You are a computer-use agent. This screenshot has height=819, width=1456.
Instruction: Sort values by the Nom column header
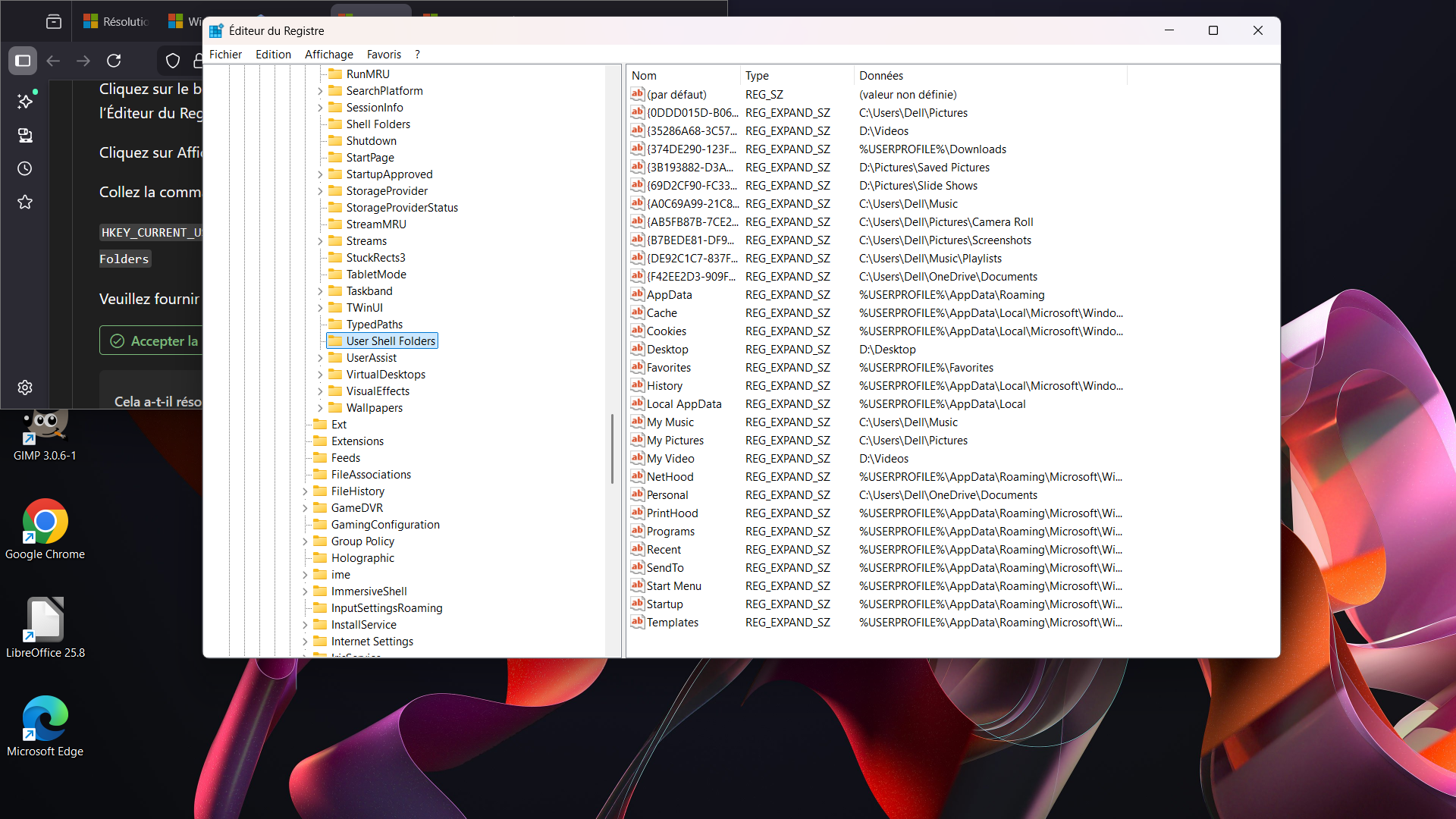coord(683,75)
